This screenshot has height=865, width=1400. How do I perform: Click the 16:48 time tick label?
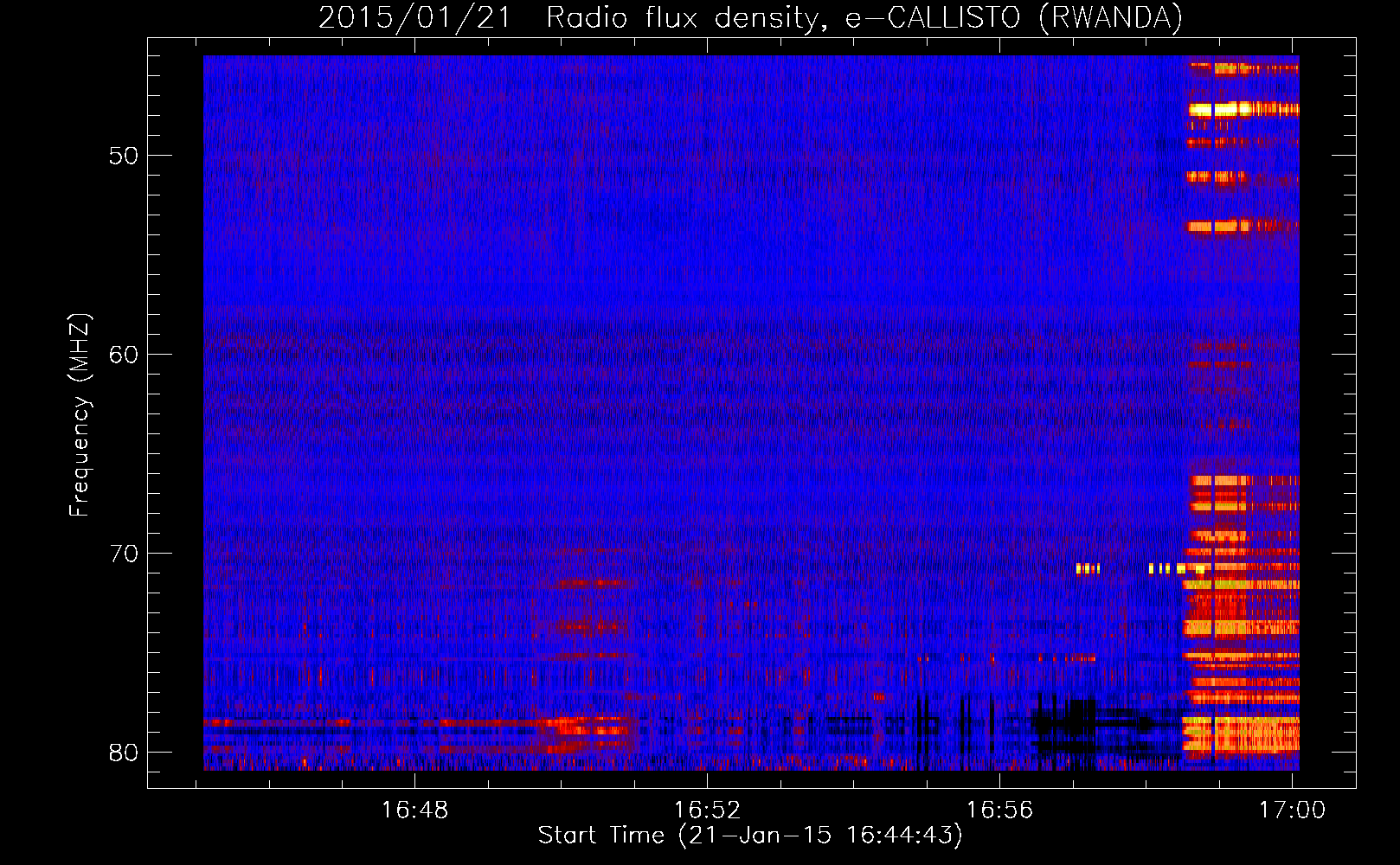click(414, 810)
